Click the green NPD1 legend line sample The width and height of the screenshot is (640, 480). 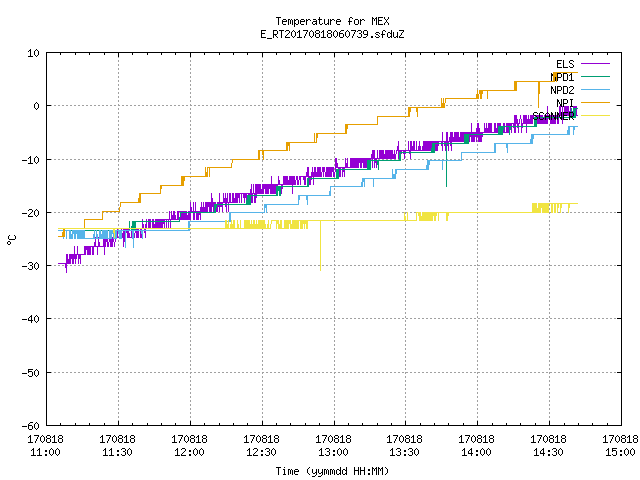point(595,76)
